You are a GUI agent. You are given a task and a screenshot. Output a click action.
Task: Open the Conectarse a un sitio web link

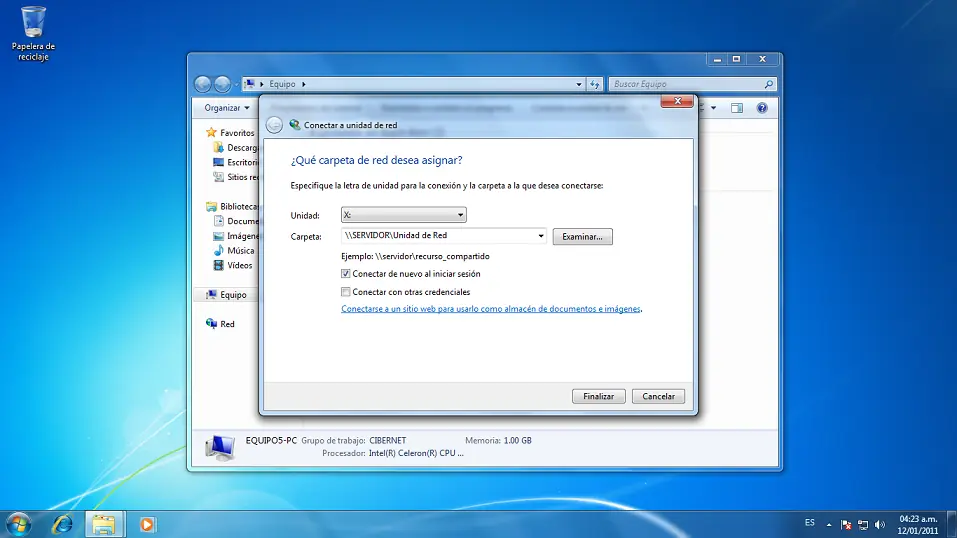(x=490, y=309)
